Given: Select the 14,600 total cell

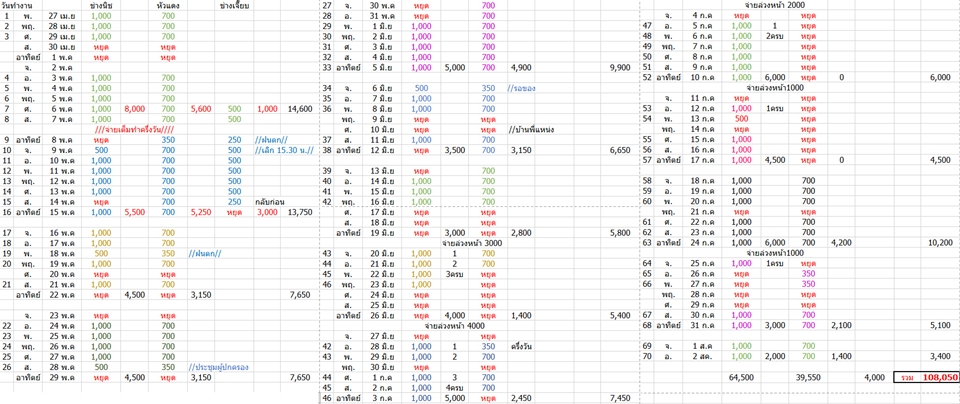Looking at the screenshot, I should pyautogui.click(x=299, y=109).
